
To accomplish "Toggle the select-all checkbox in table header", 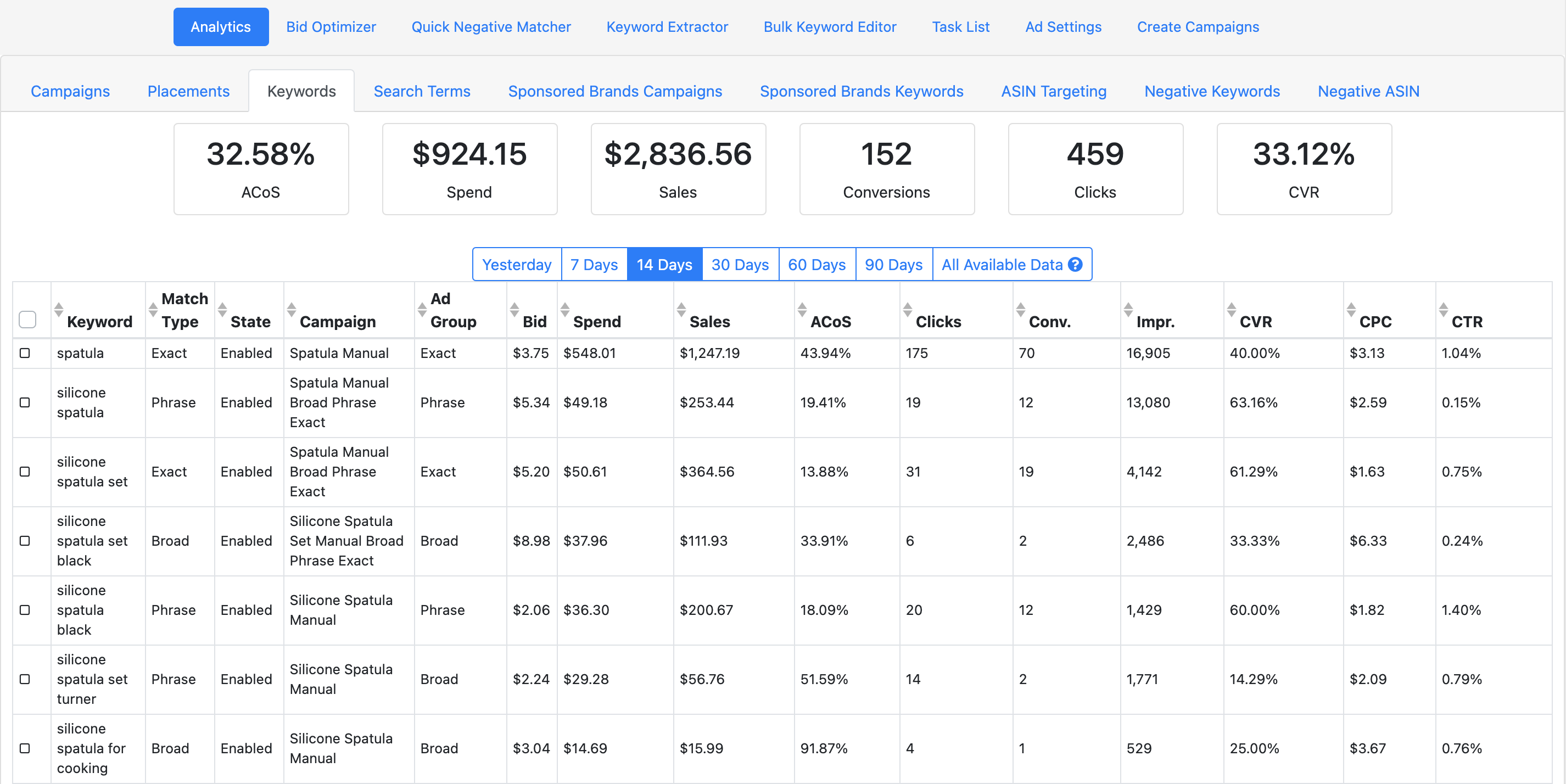I will pyautogui.click(x=27, y=320).
